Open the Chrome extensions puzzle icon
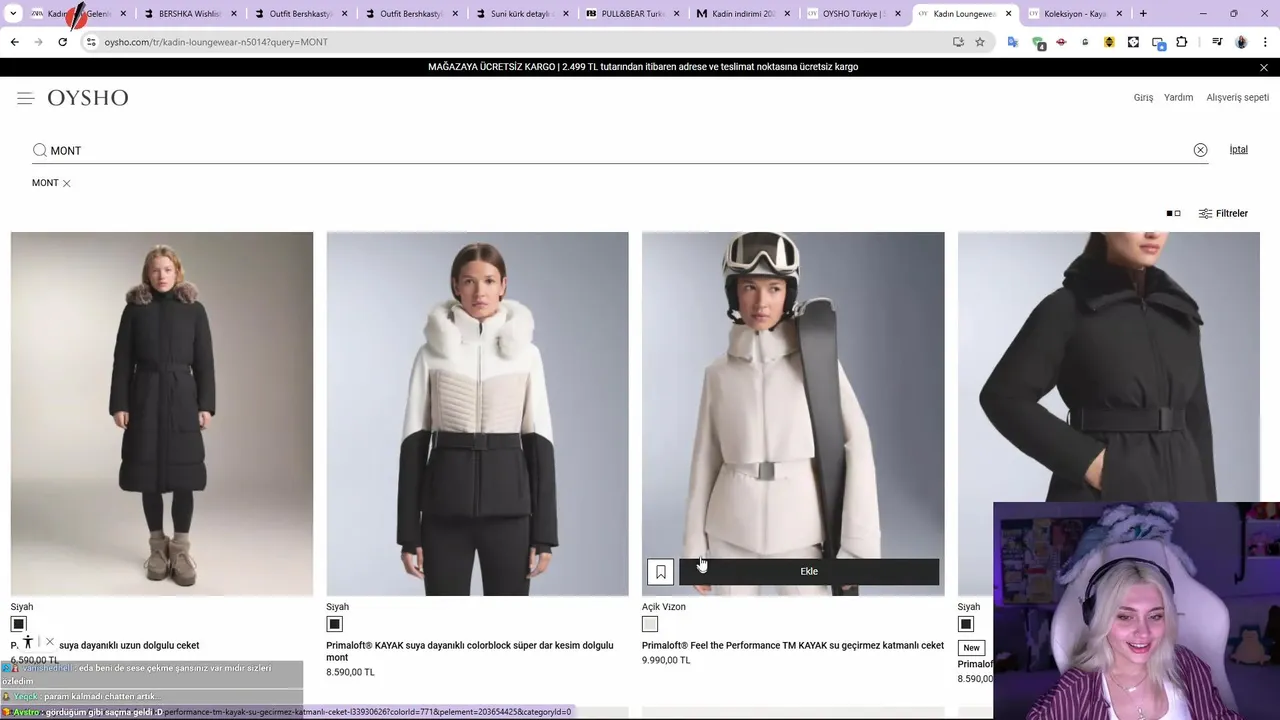 pos(1182,42)
